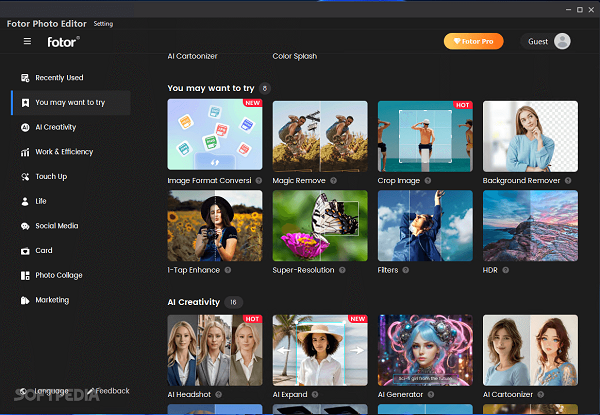Open the AI Cartoonizer portrait thumbnail

click(530, 350)
